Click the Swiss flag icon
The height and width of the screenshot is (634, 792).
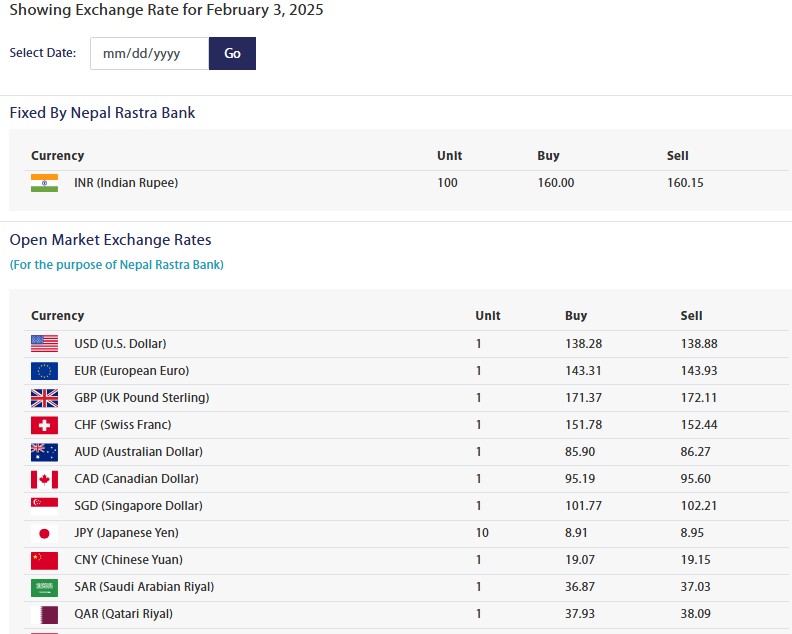point(44,425)
